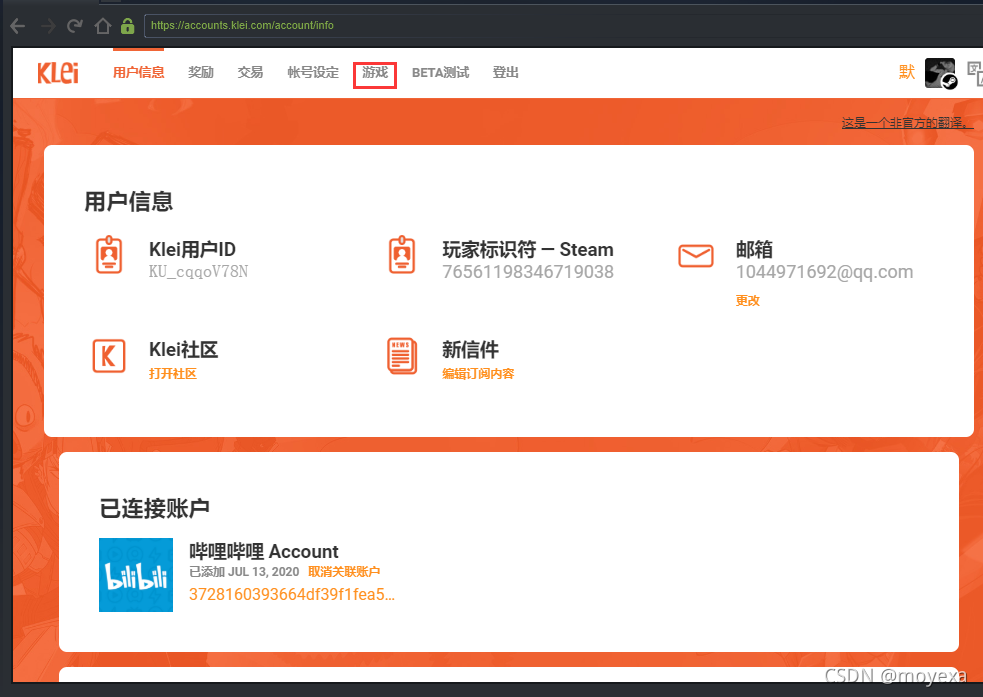Open the 帐号设定 tab

(x=313, y=73)
